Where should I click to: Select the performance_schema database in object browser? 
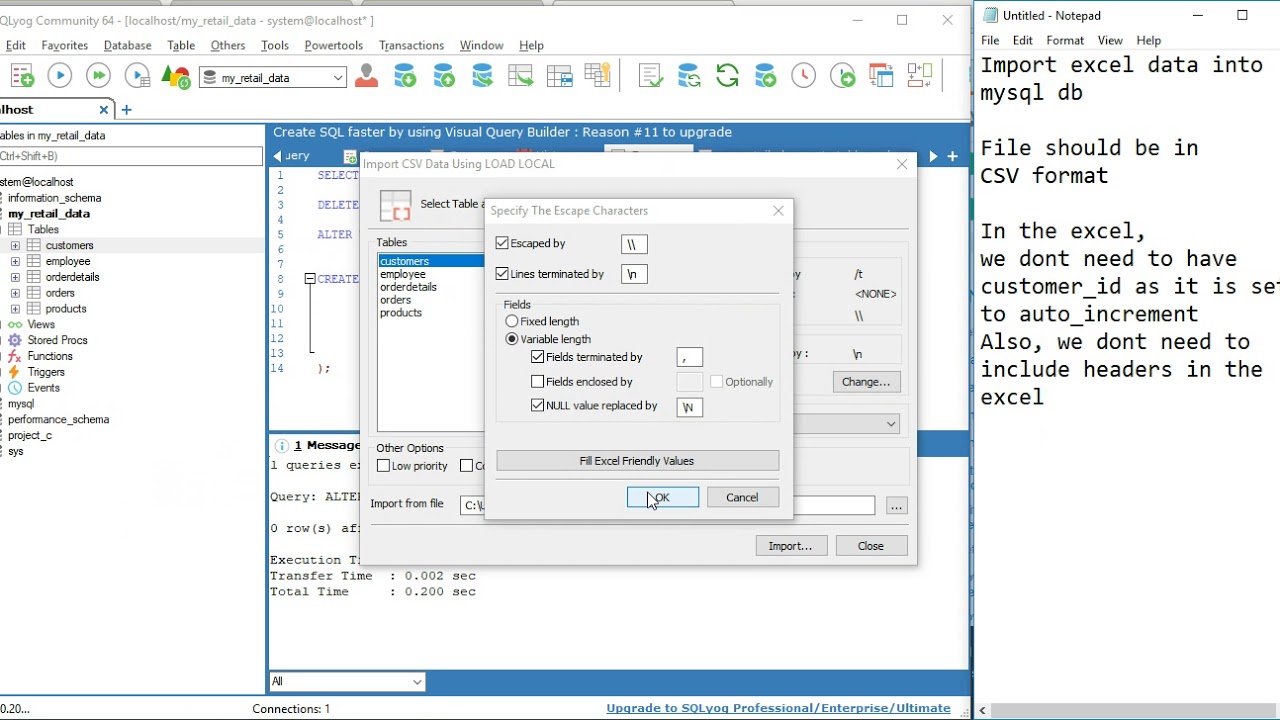[x=58, y=420]
